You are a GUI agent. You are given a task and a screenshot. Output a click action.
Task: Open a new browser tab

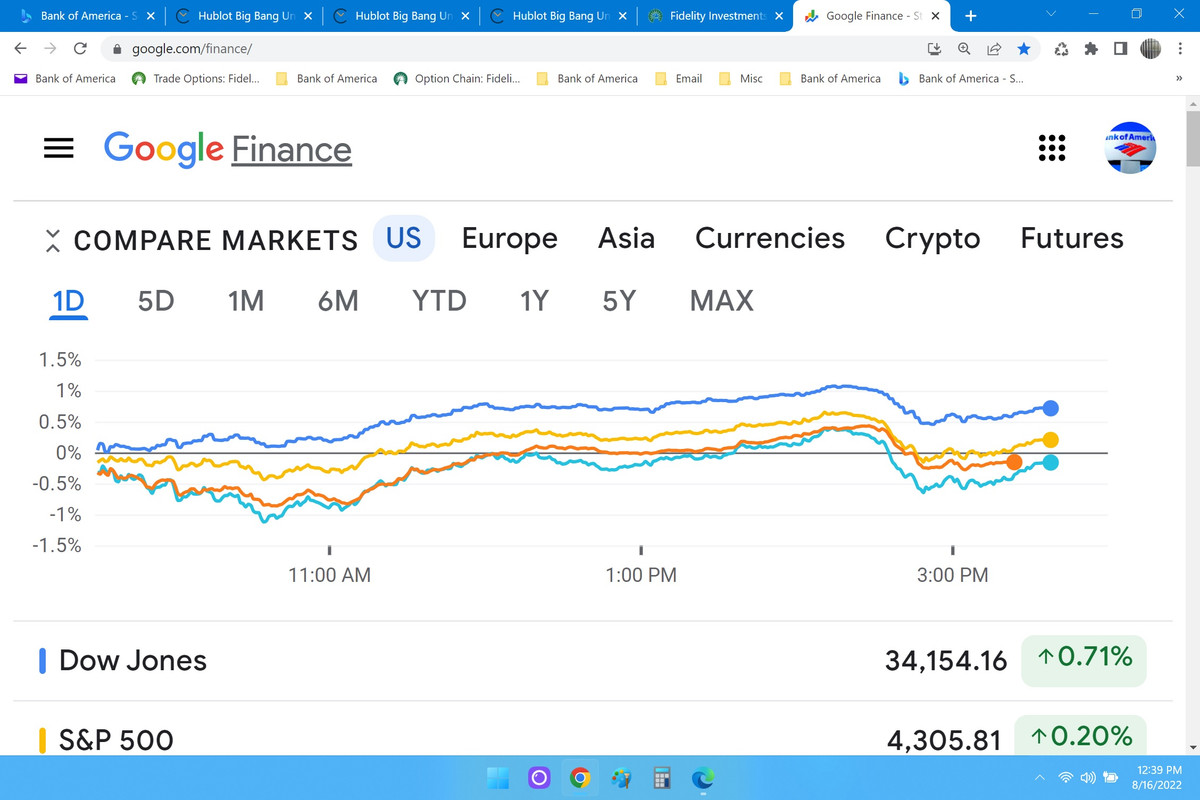coord(970,15)
